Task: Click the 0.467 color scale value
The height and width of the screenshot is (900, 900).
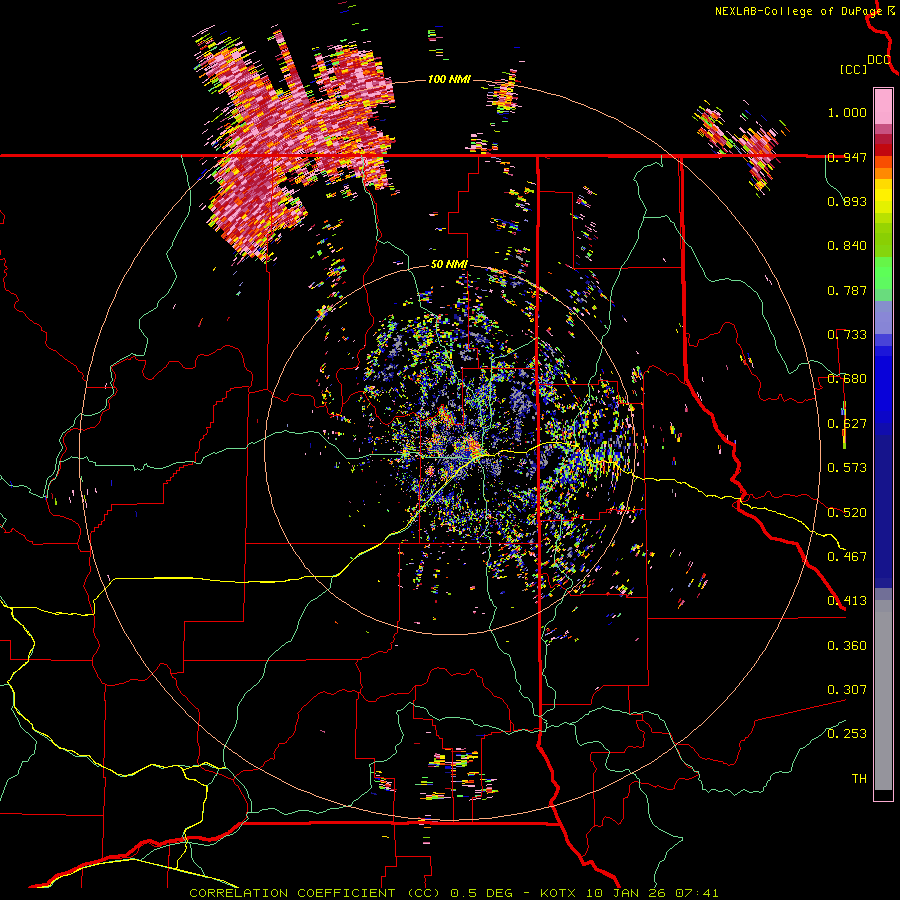Action: click(847, 557)
